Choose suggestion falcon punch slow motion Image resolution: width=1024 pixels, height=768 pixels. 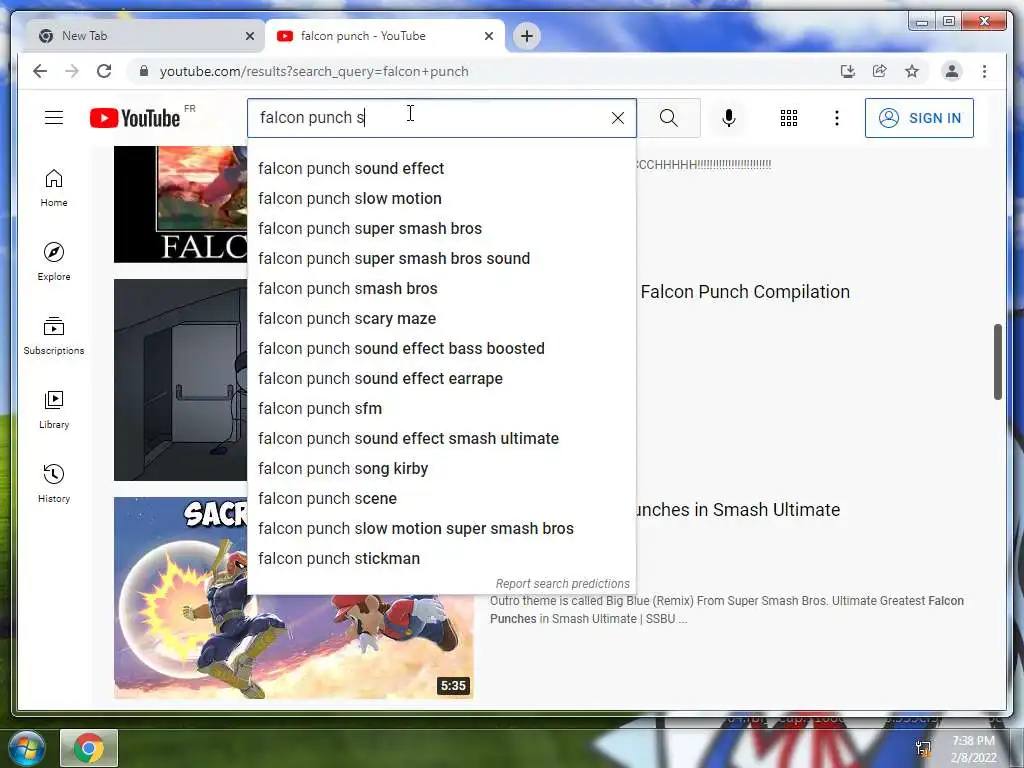[441, 199]
